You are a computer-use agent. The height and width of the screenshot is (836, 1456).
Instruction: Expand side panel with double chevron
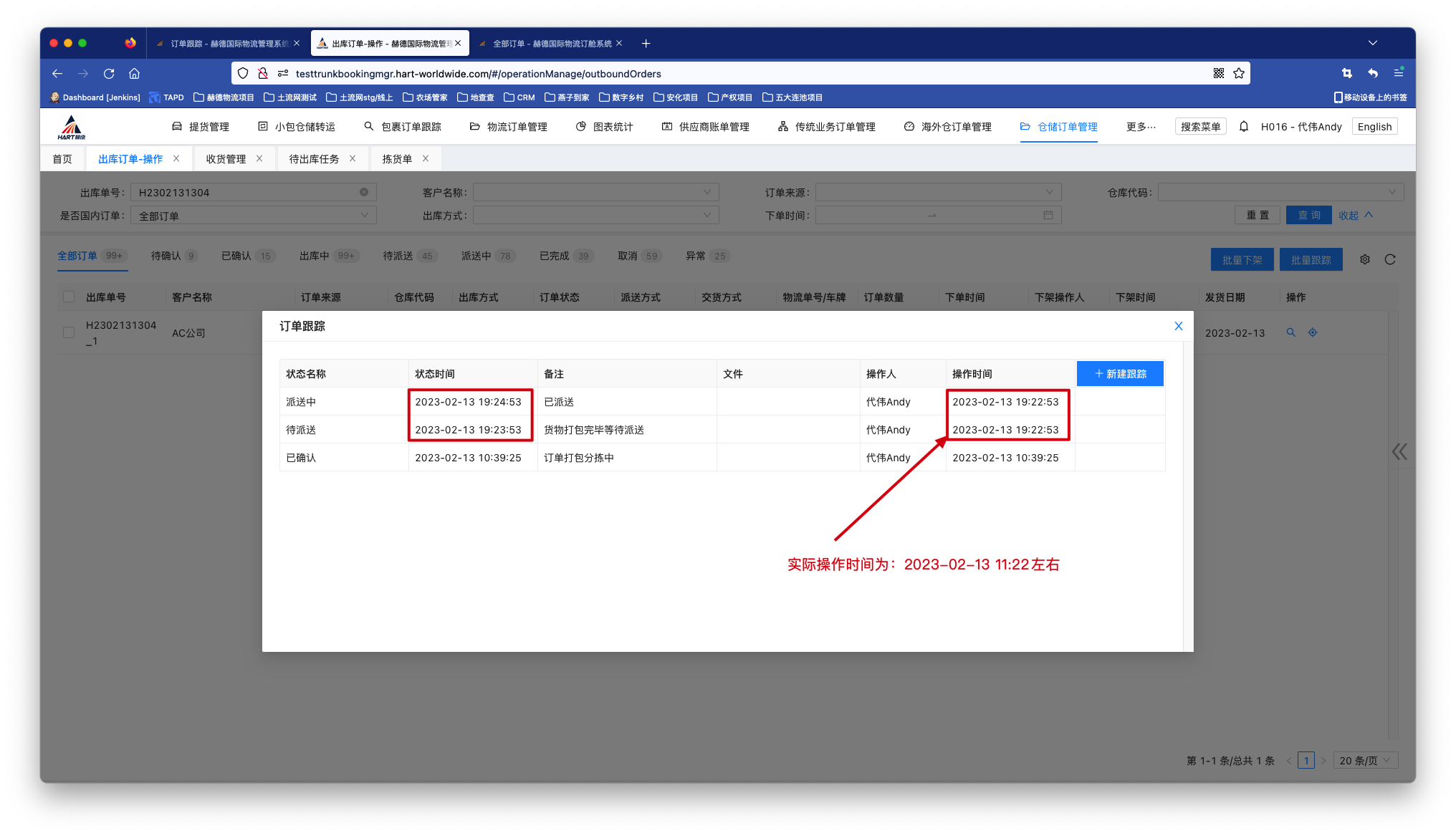tap(1399, 451)
